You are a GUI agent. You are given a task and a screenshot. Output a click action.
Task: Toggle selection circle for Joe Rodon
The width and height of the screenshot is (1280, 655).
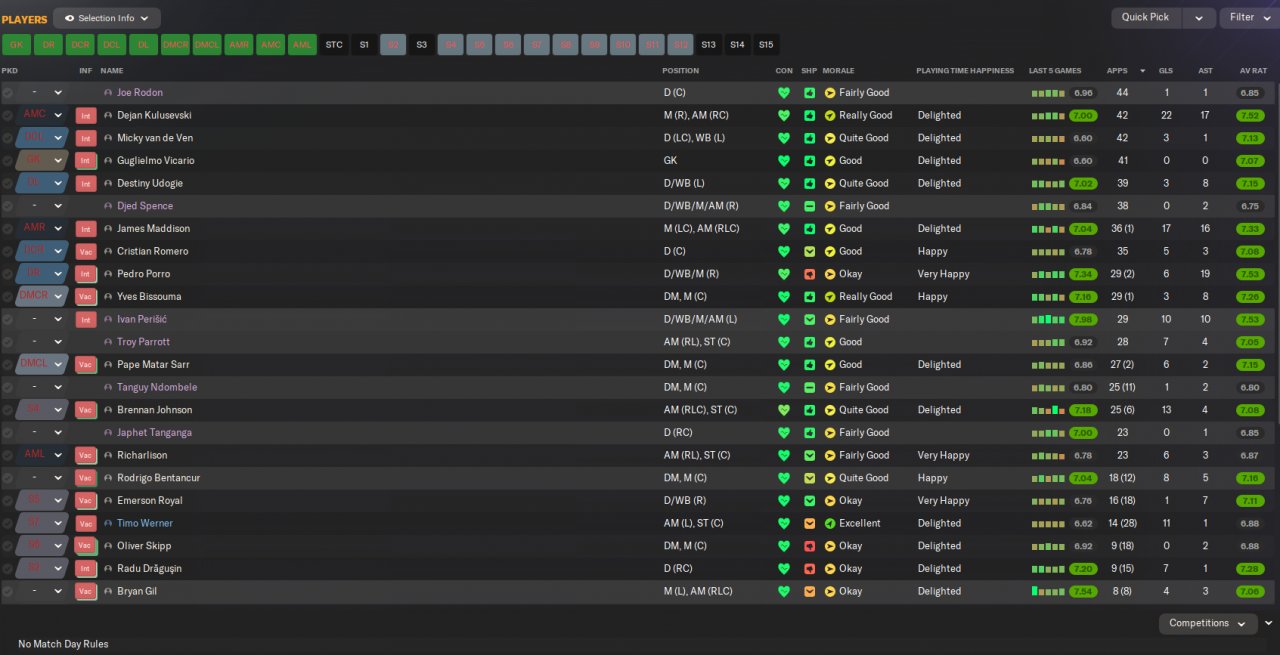coord(7,93)
